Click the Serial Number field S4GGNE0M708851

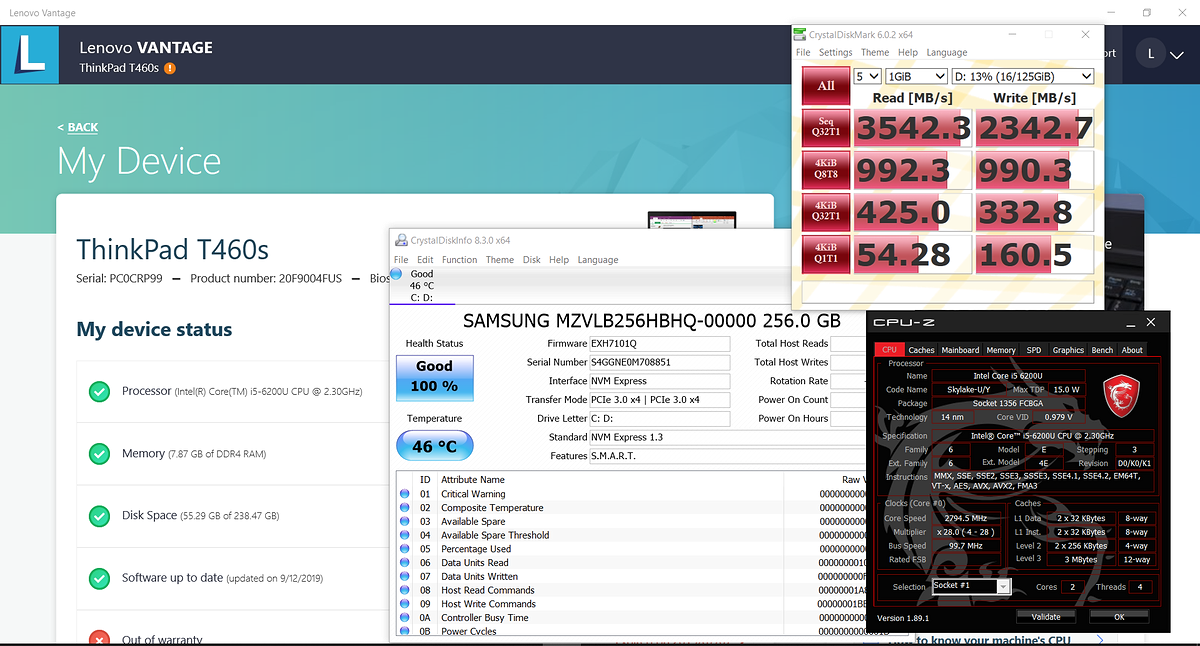point(660,362)
